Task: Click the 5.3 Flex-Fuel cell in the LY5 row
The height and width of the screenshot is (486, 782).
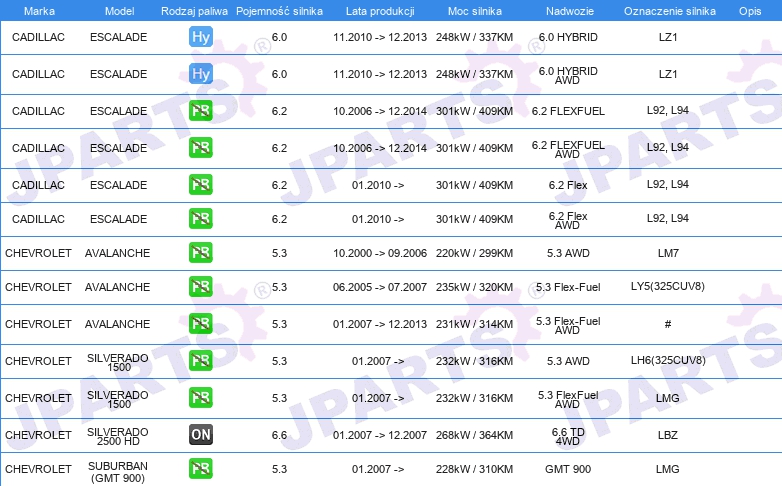Action: (568, 287)
